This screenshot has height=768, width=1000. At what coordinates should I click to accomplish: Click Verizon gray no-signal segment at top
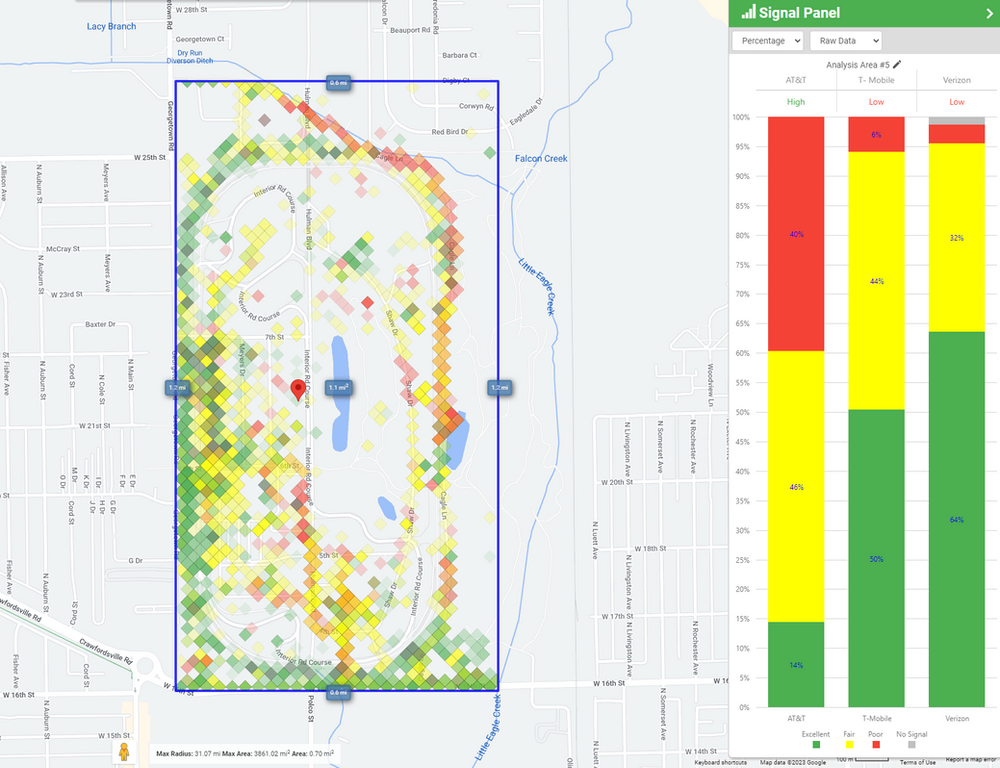[x=957, y=121]
